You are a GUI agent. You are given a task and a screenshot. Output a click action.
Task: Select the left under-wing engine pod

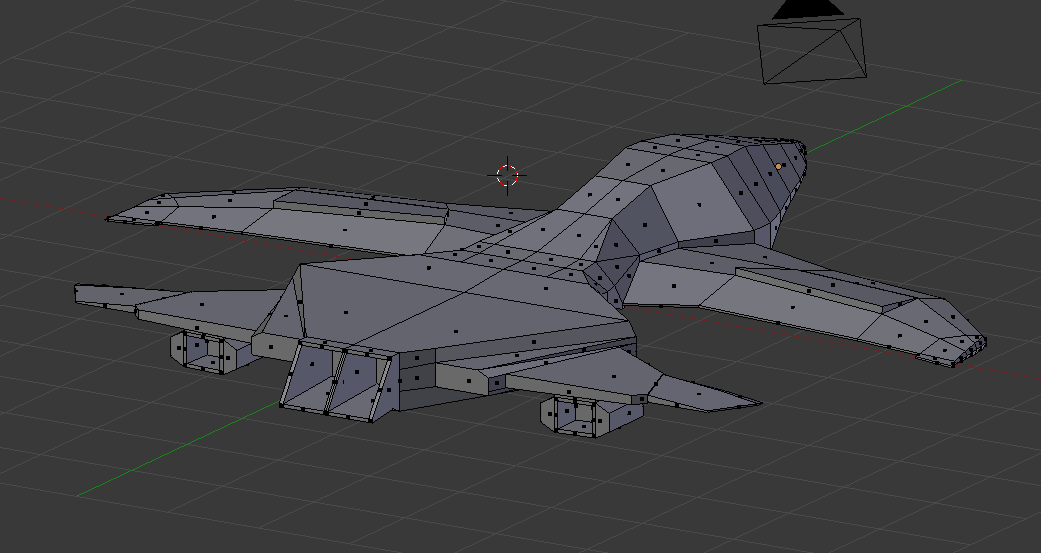pyautogui.click(x=210, y=351)
